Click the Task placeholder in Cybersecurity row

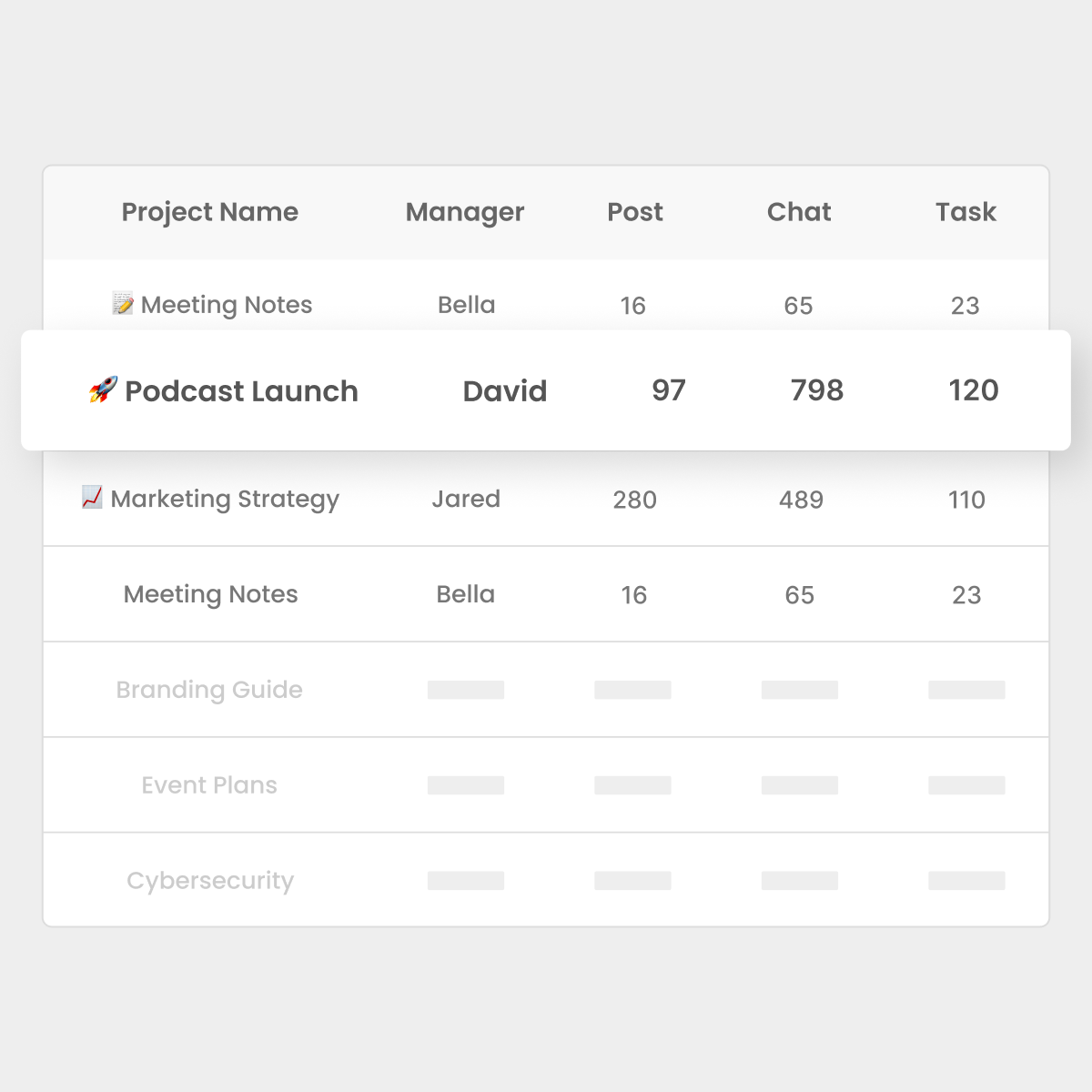pyautogui.click(x=966, y=880)
